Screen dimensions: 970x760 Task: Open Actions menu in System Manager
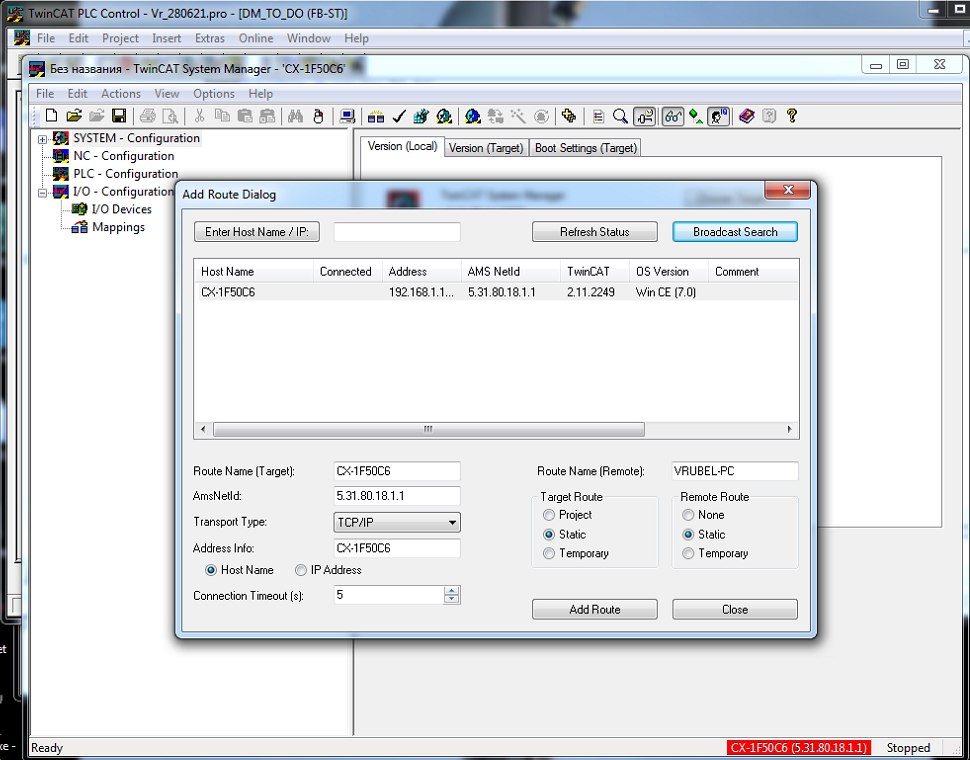click(x=121, y=93)
